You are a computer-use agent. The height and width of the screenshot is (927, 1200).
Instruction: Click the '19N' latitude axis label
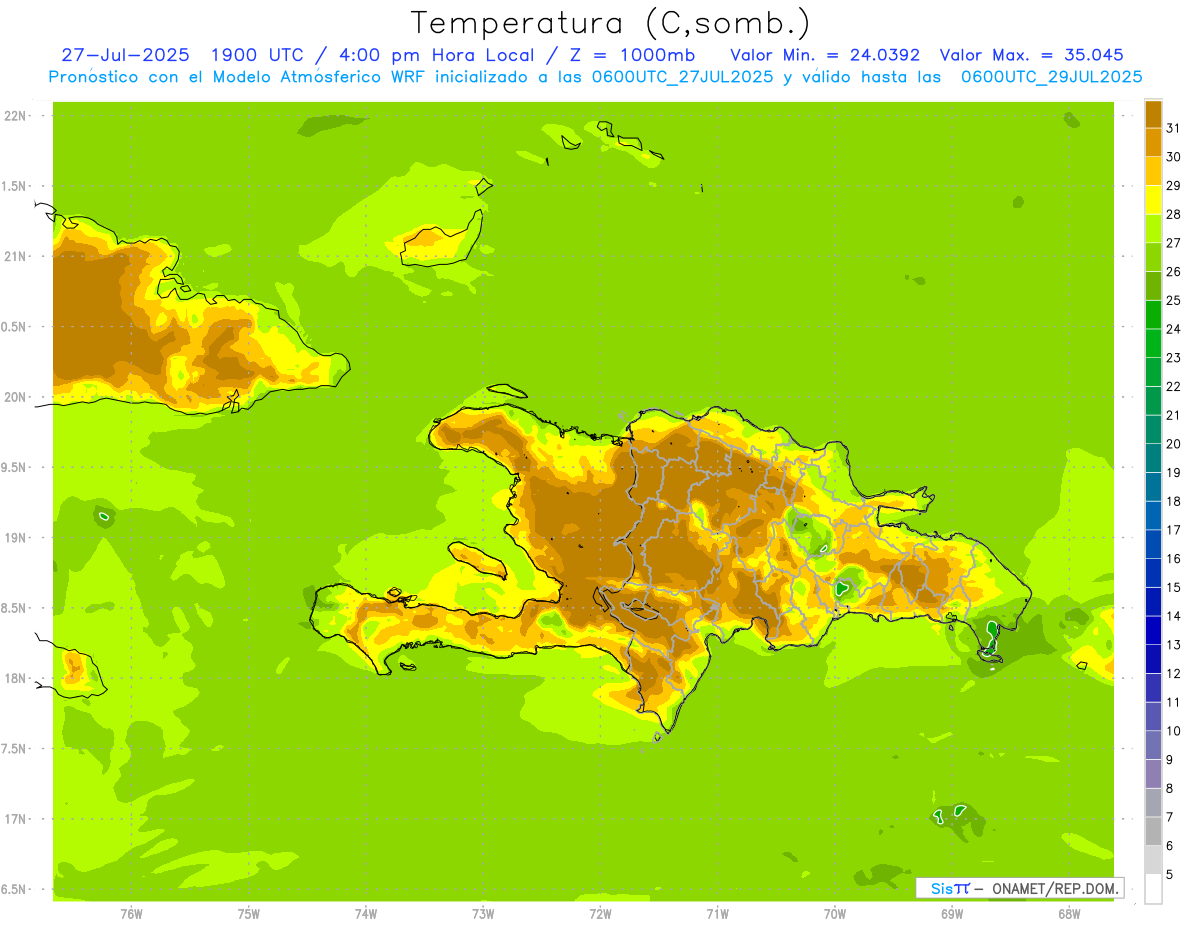[x=15, y=537]
